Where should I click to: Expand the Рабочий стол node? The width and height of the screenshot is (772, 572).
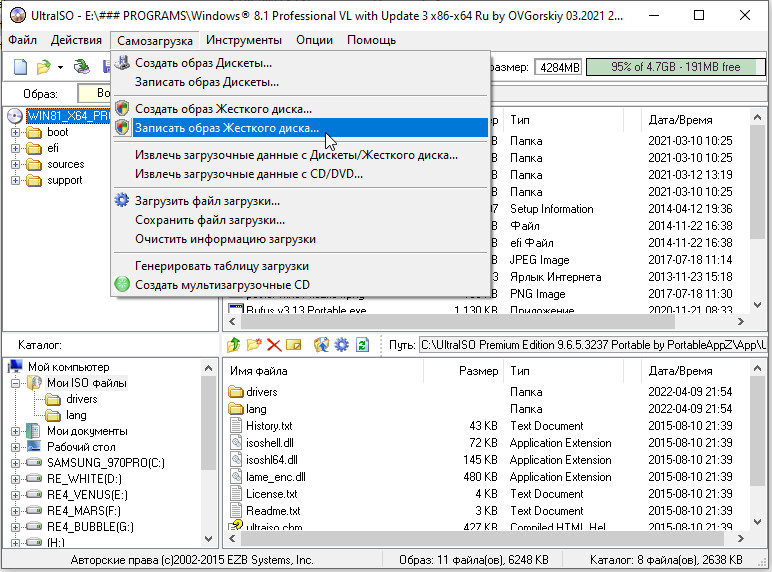[x=15, y=447]
